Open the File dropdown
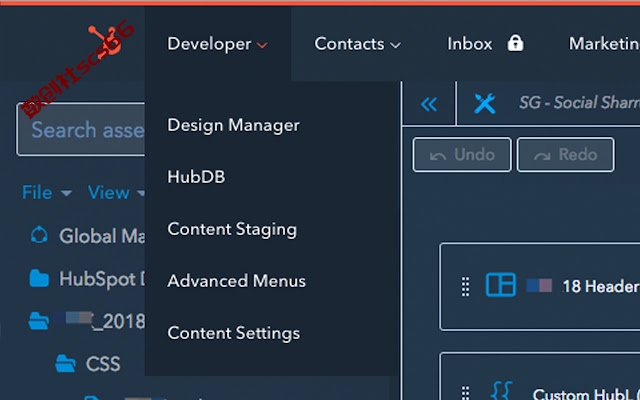 47,192
